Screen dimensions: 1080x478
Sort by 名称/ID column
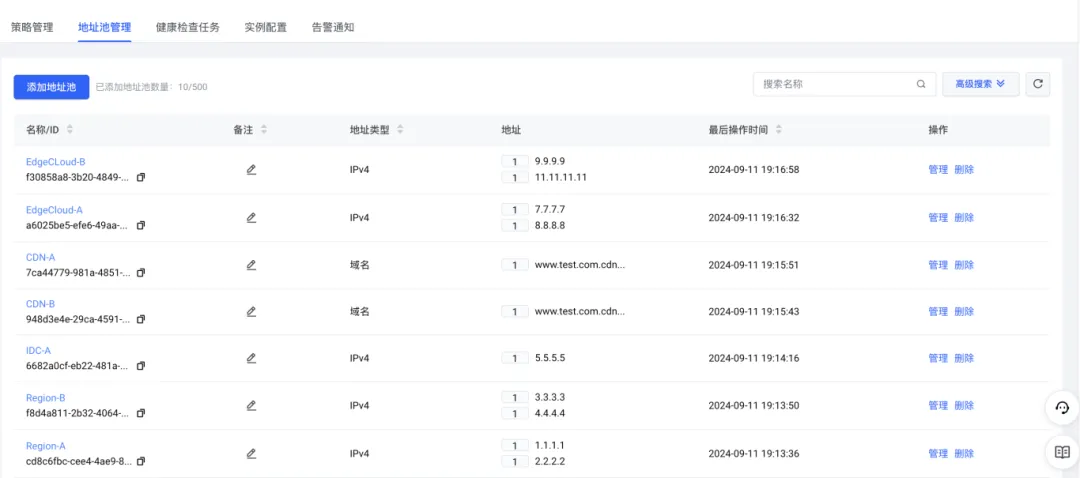[70, 130]
